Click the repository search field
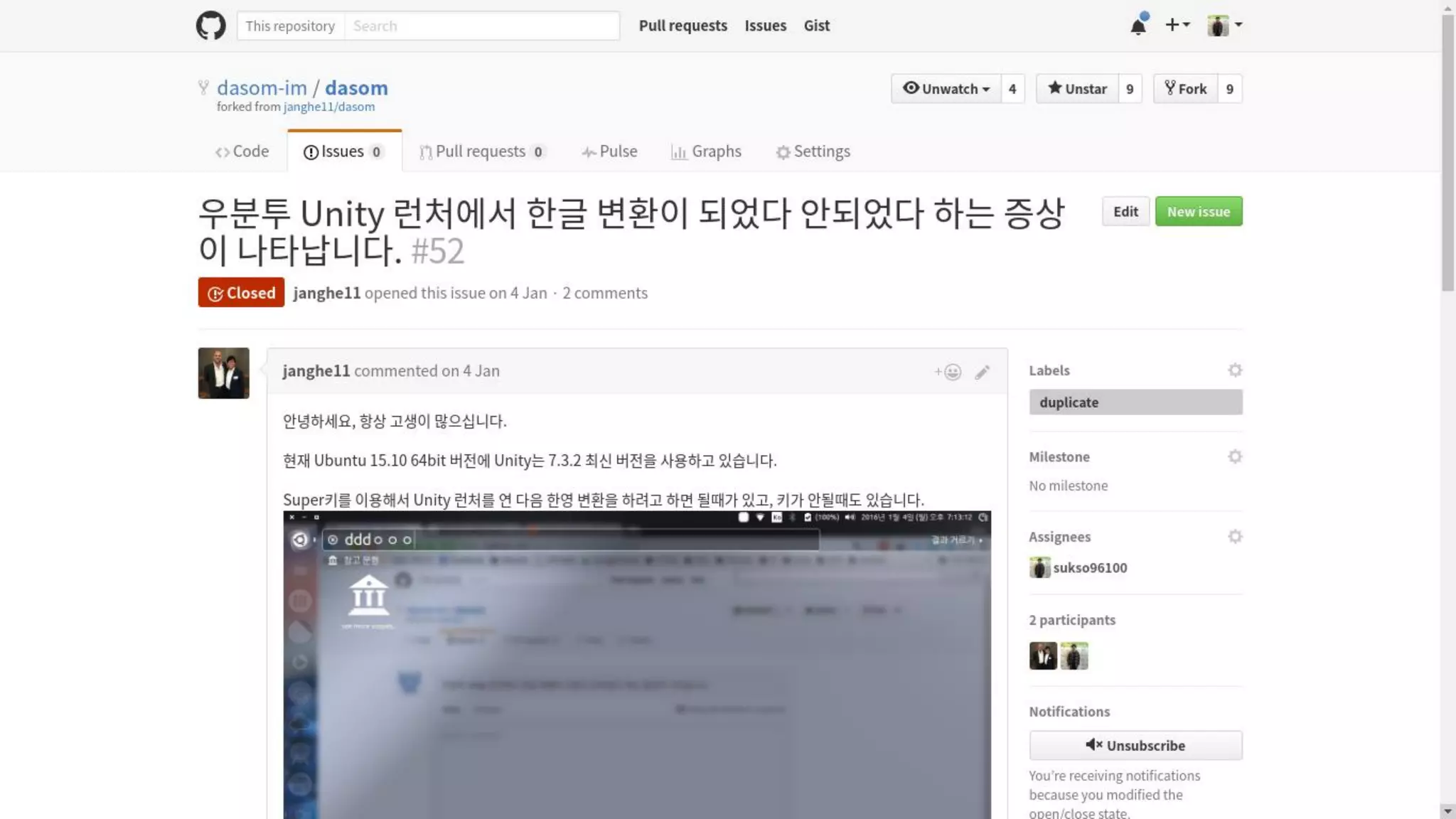 click(x=482, y=26)
